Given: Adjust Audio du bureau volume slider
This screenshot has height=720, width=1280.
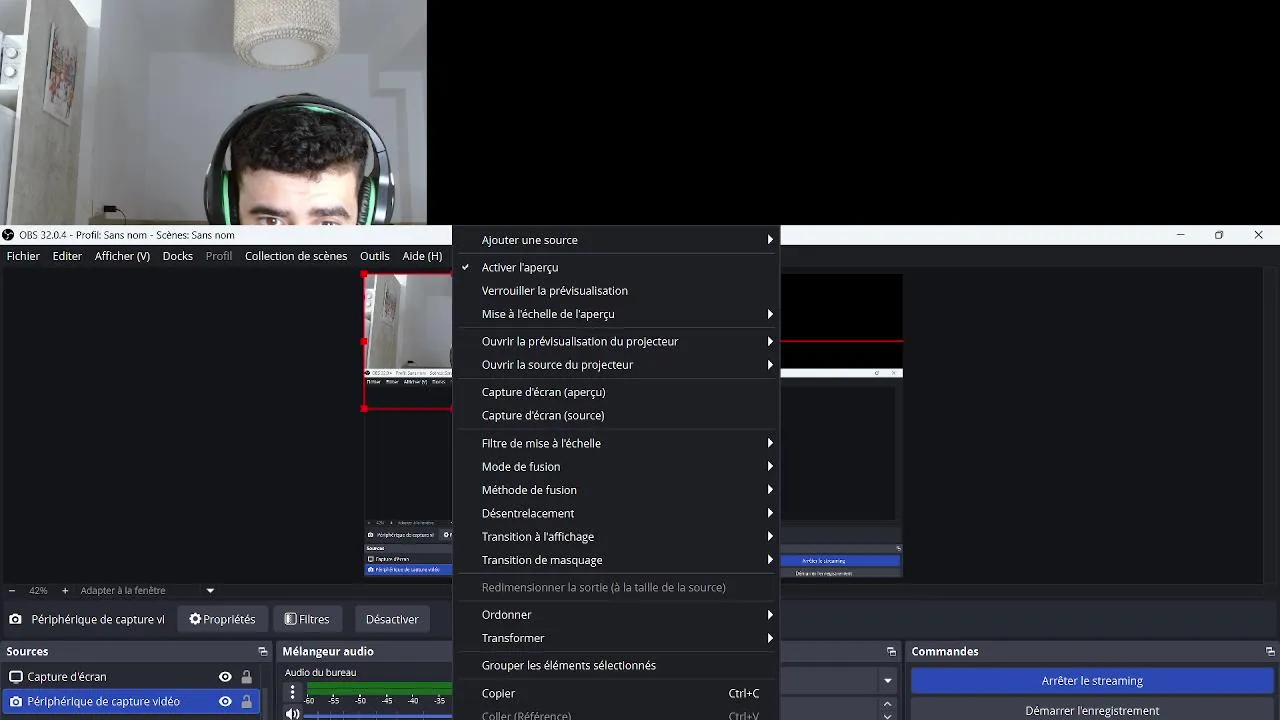Looking at the screenshot, I should click(x=380, y=714).
